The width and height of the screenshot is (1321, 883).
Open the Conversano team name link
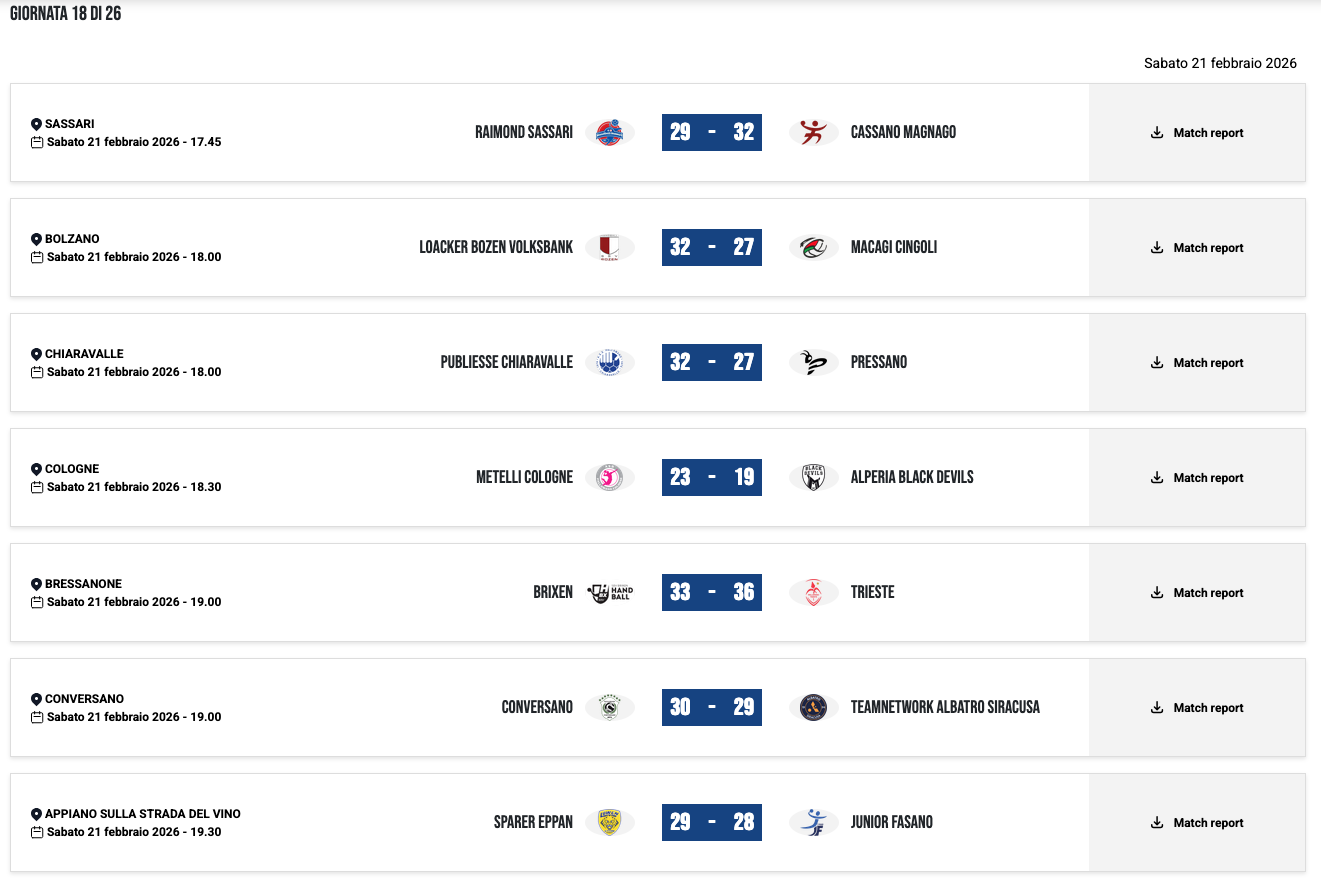tap(537, 707)
